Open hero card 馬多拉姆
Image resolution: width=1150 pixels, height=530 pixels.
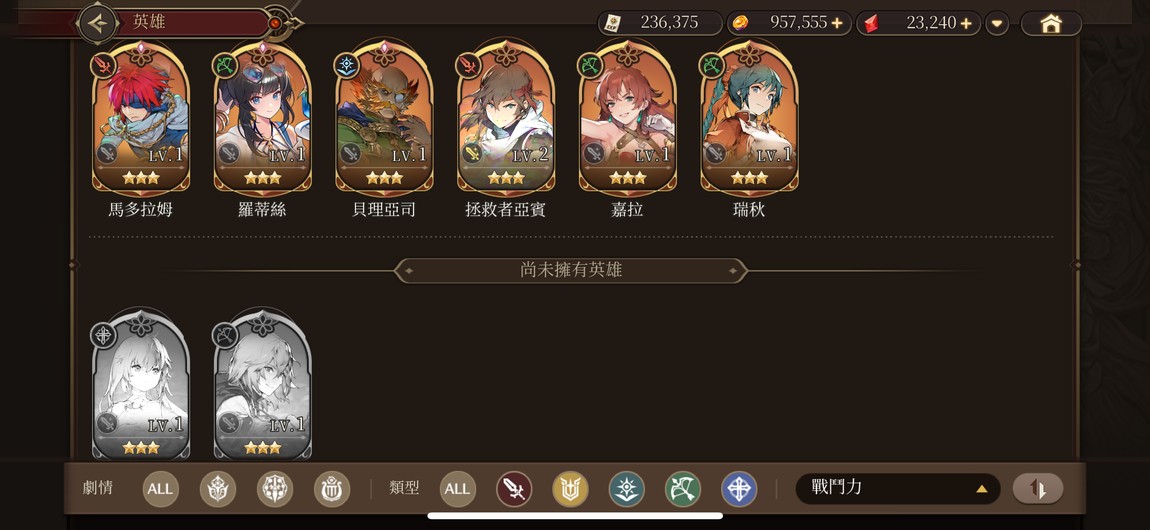(x=141, y=117)
